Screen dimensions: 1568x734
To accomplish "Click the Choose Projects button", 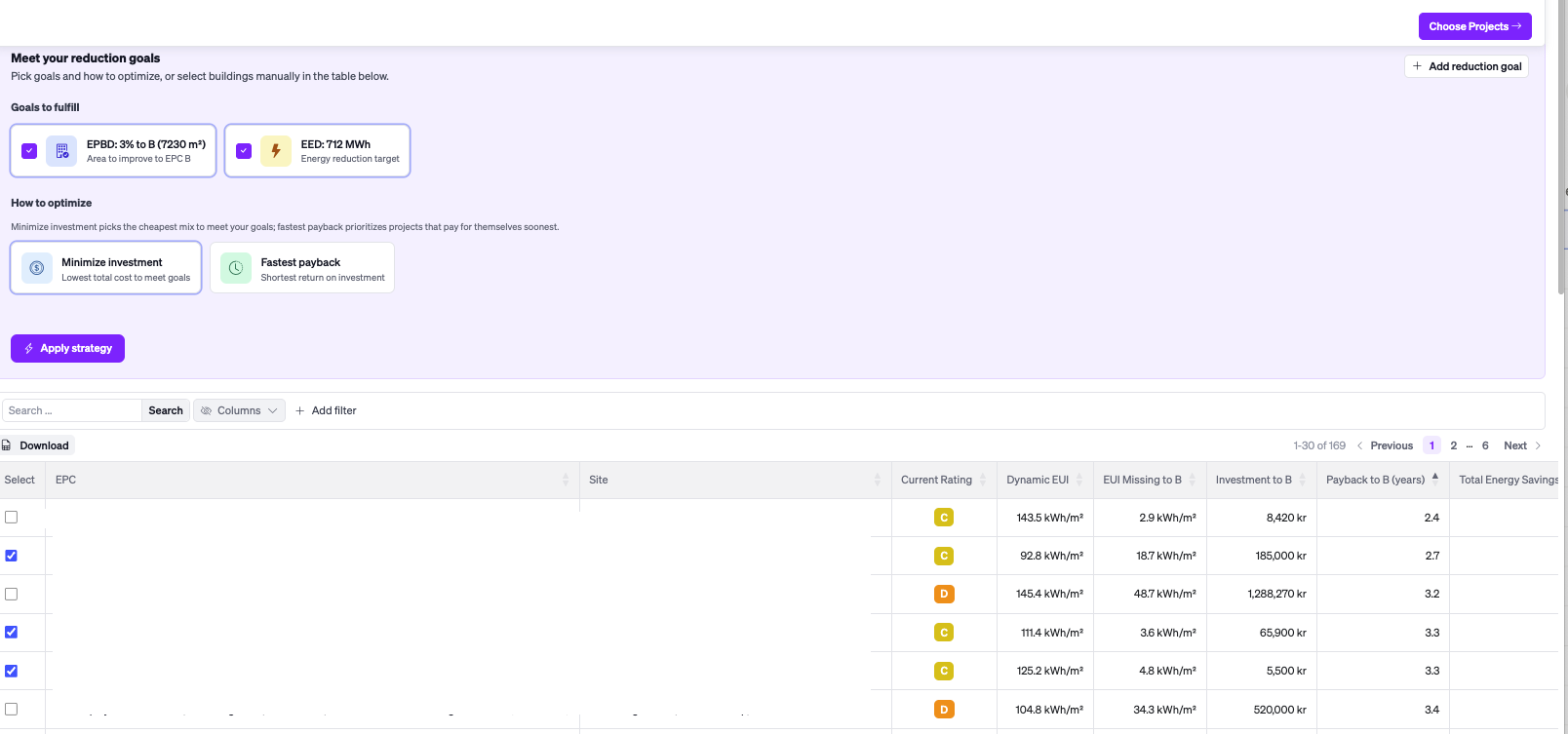I will coord(1474,26).
